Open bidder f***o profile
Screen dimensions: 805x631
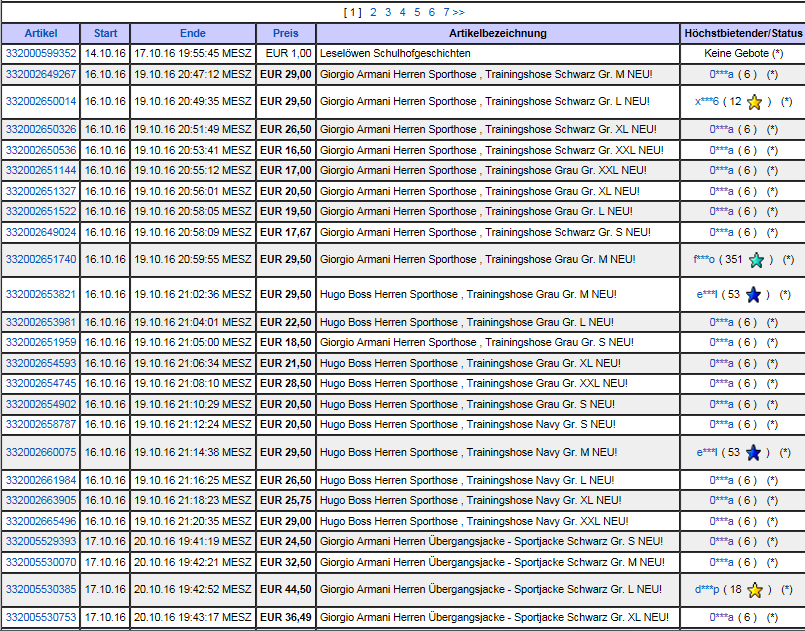click(704, 260)
